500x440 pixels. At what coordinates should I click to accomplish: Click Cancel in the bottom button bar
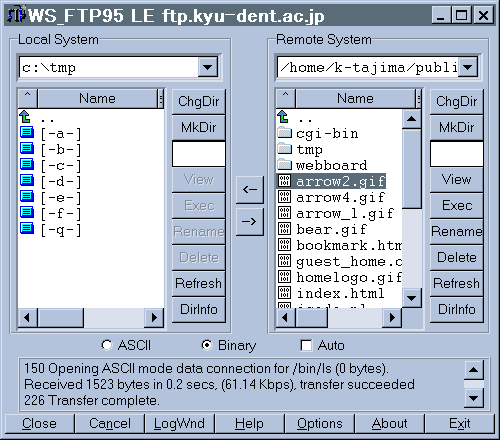110,424
